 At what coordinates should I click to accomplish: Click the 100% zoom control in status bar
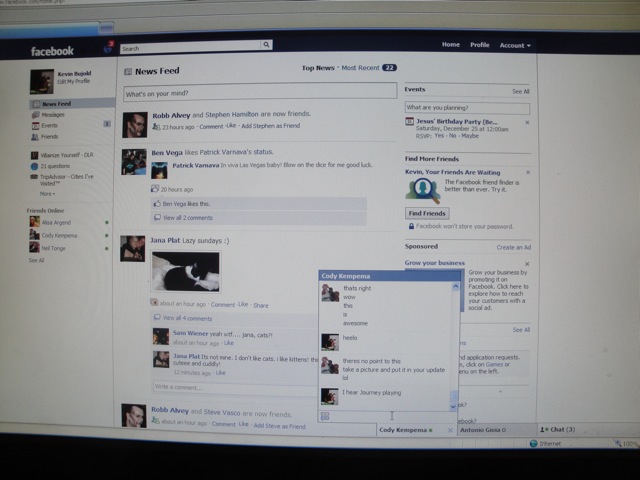627,444
